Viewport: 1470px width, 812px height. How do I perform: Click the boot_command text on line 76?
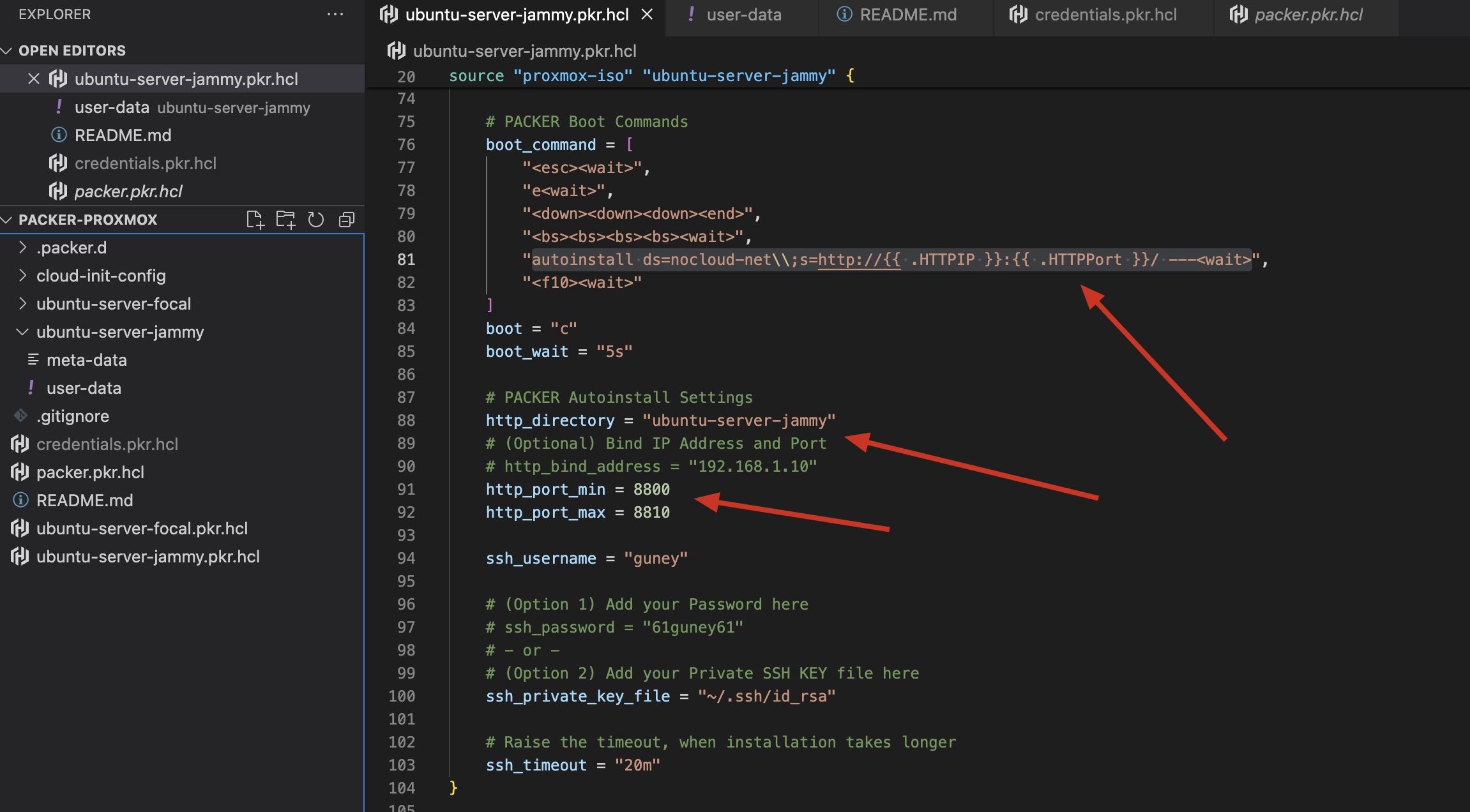pyautogui.click(x=541, y=144)
